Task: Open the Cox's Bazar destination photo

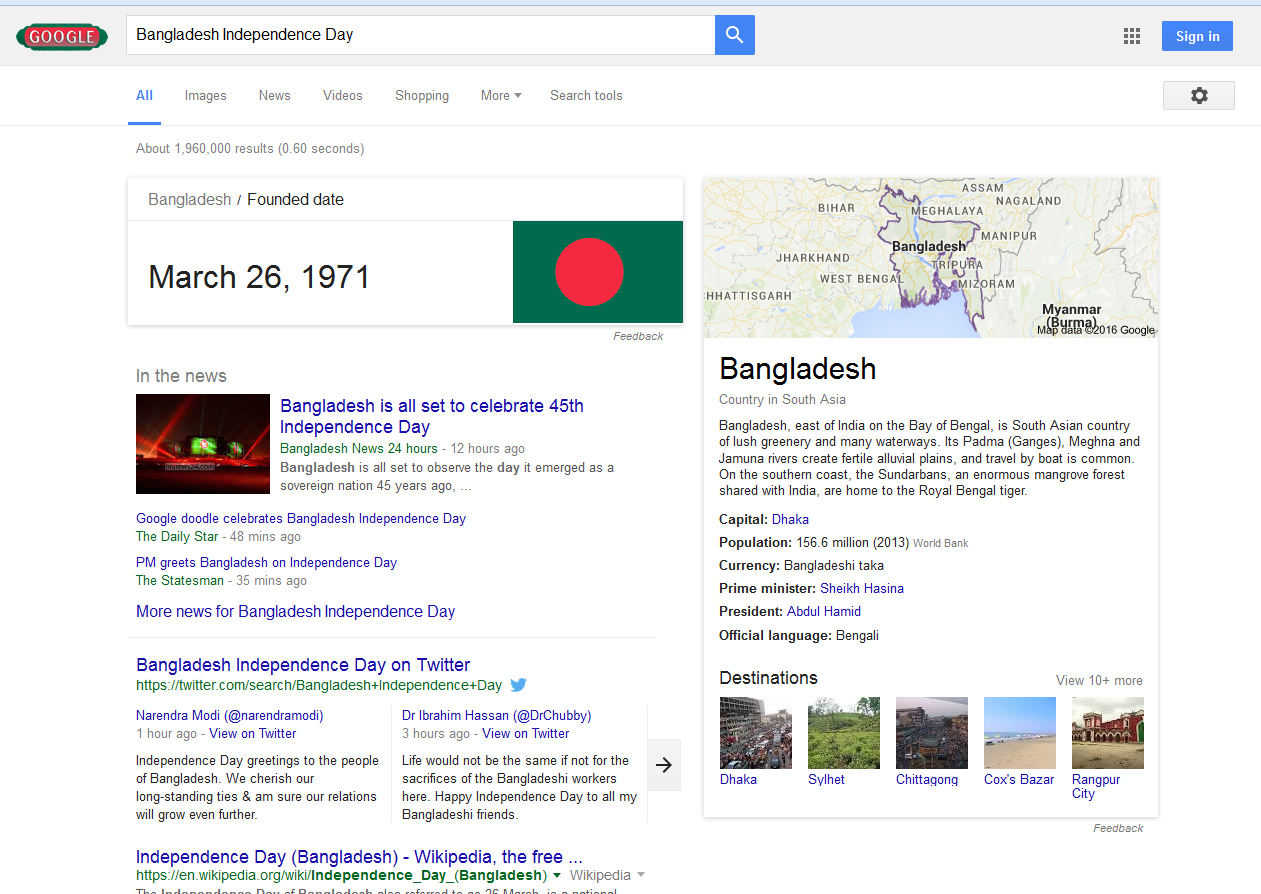Action: coord(1019,733)
